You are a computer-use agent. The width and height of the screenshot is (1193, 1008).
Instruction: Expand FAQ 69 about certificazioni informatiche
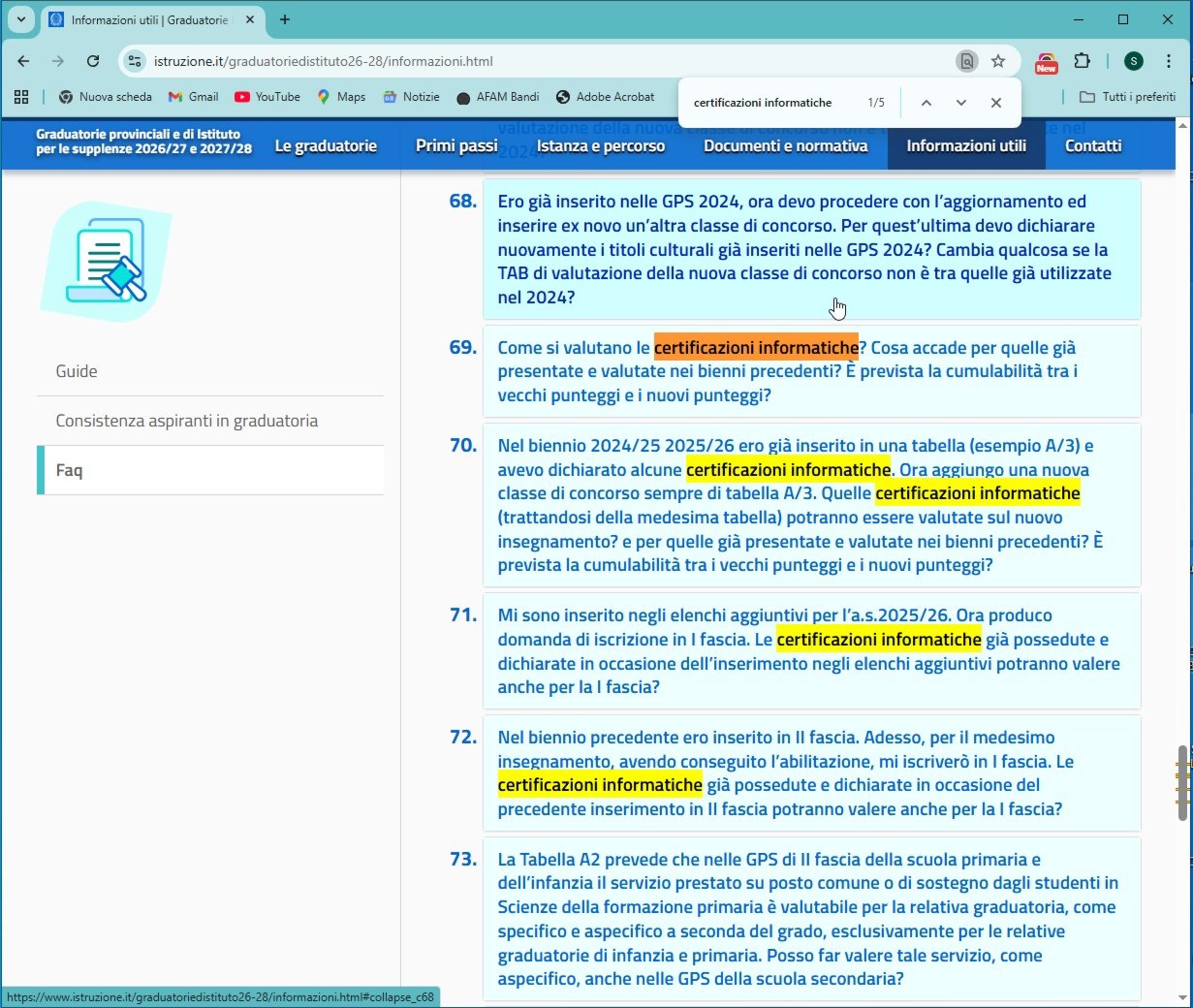coord(786,371)
